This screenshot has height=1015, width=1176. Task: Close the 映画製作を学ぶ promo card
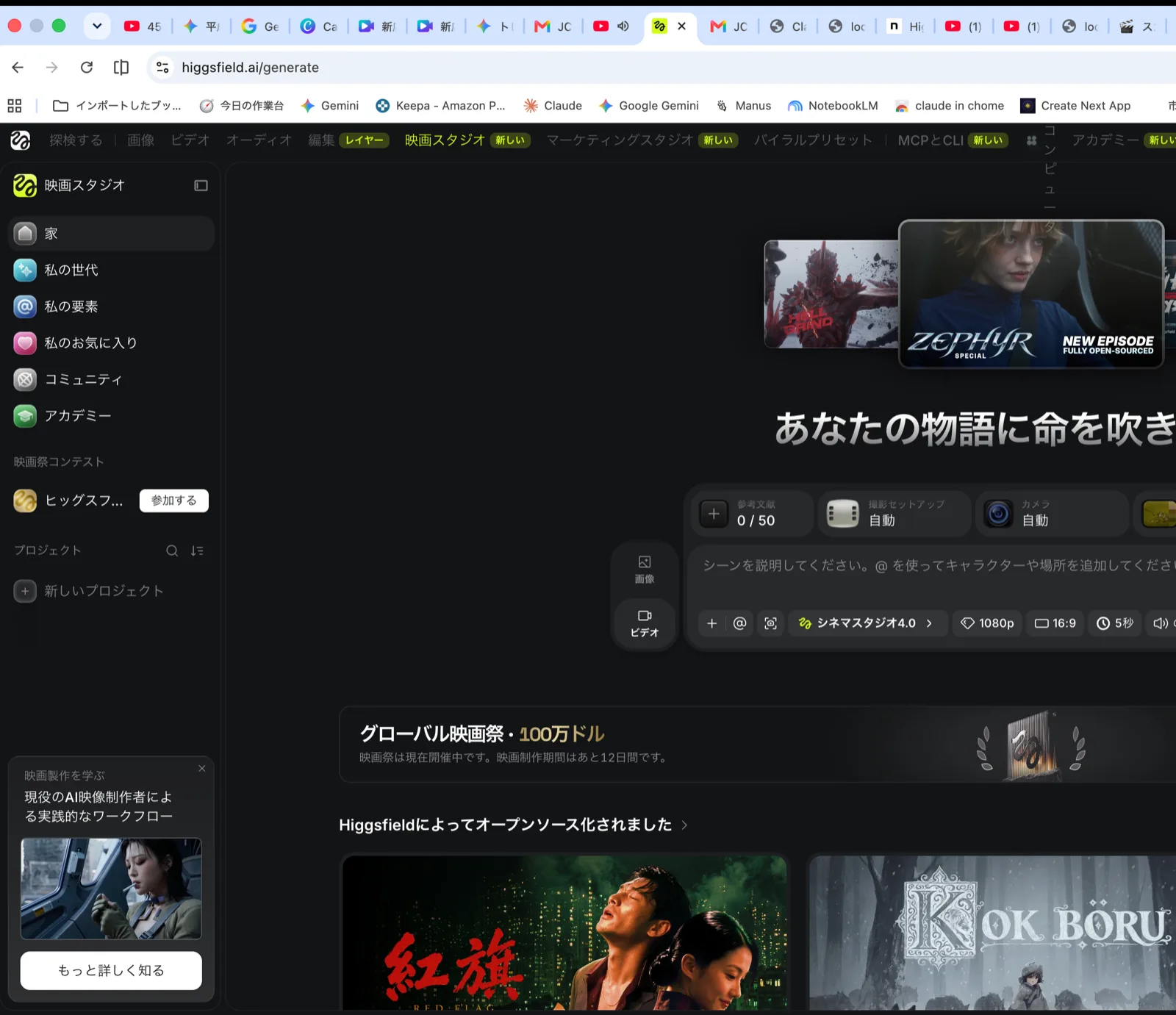point(202,769)
